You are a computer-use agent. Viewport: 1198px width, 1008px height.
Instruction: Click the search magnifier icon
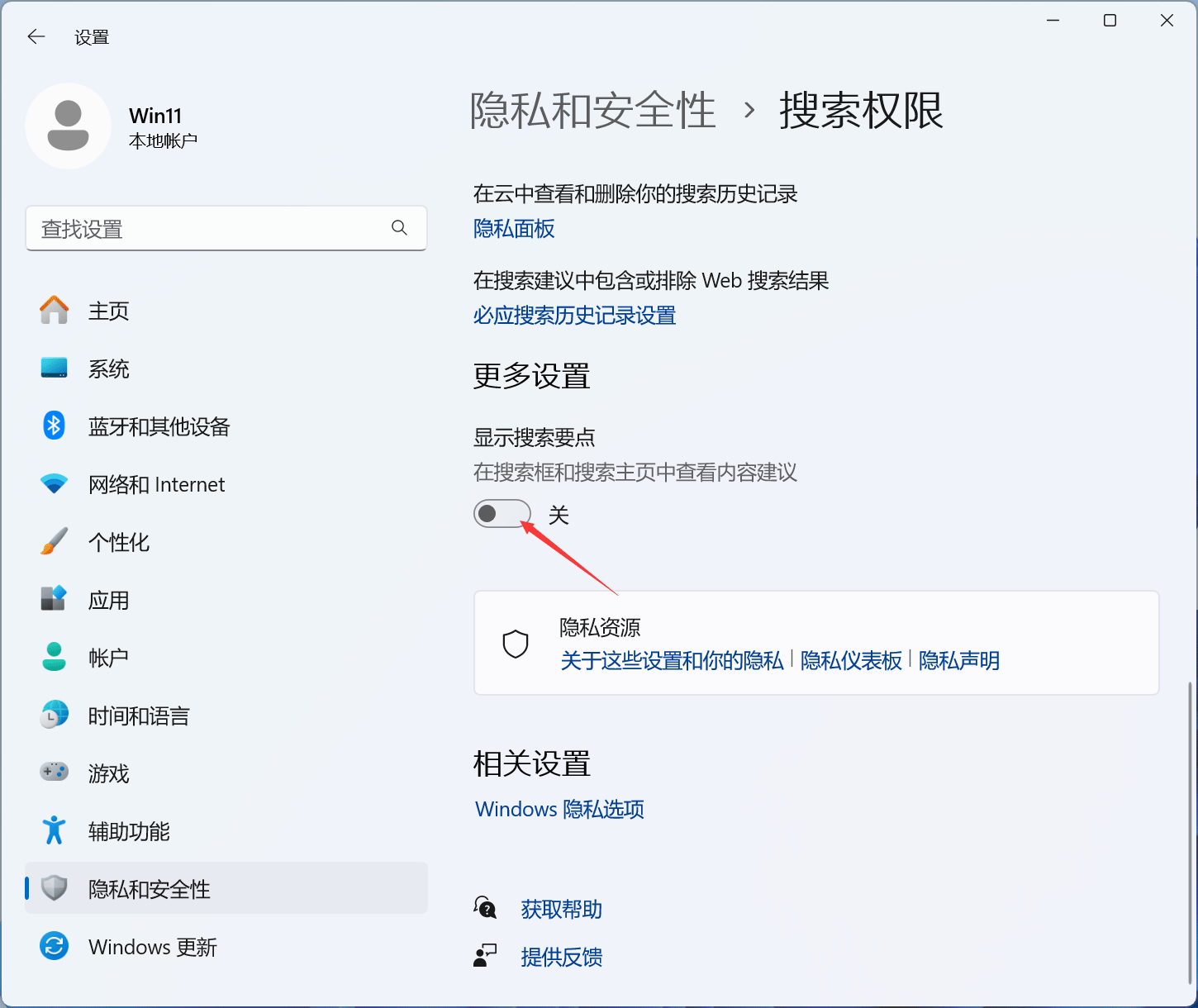pos(399,228)
